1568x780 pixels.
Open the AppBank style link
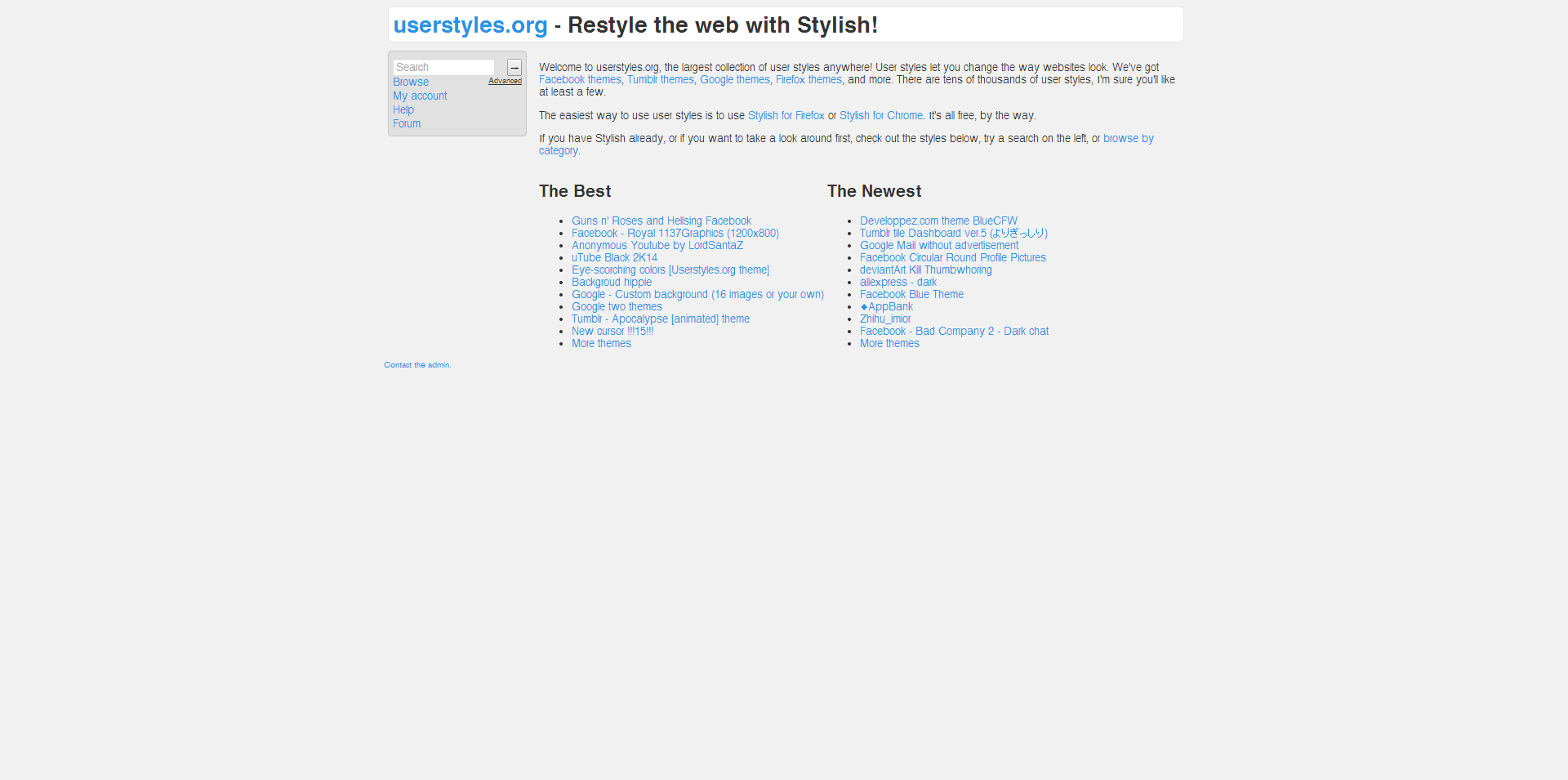pos(886,306)
